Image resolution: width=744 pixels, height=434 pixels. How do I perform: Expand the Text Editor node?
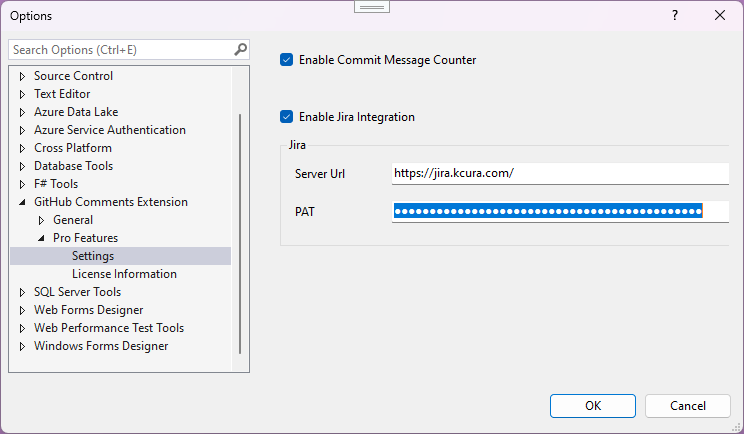pyautogui.click(x=22, y=94)
